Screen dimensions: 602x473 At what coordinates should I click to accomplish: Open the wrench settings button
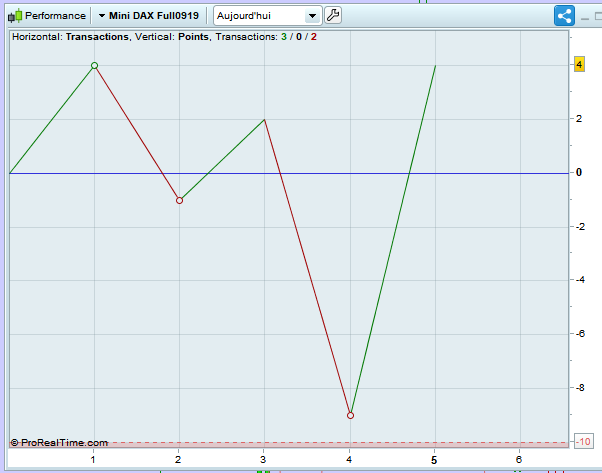pos(333,16)
